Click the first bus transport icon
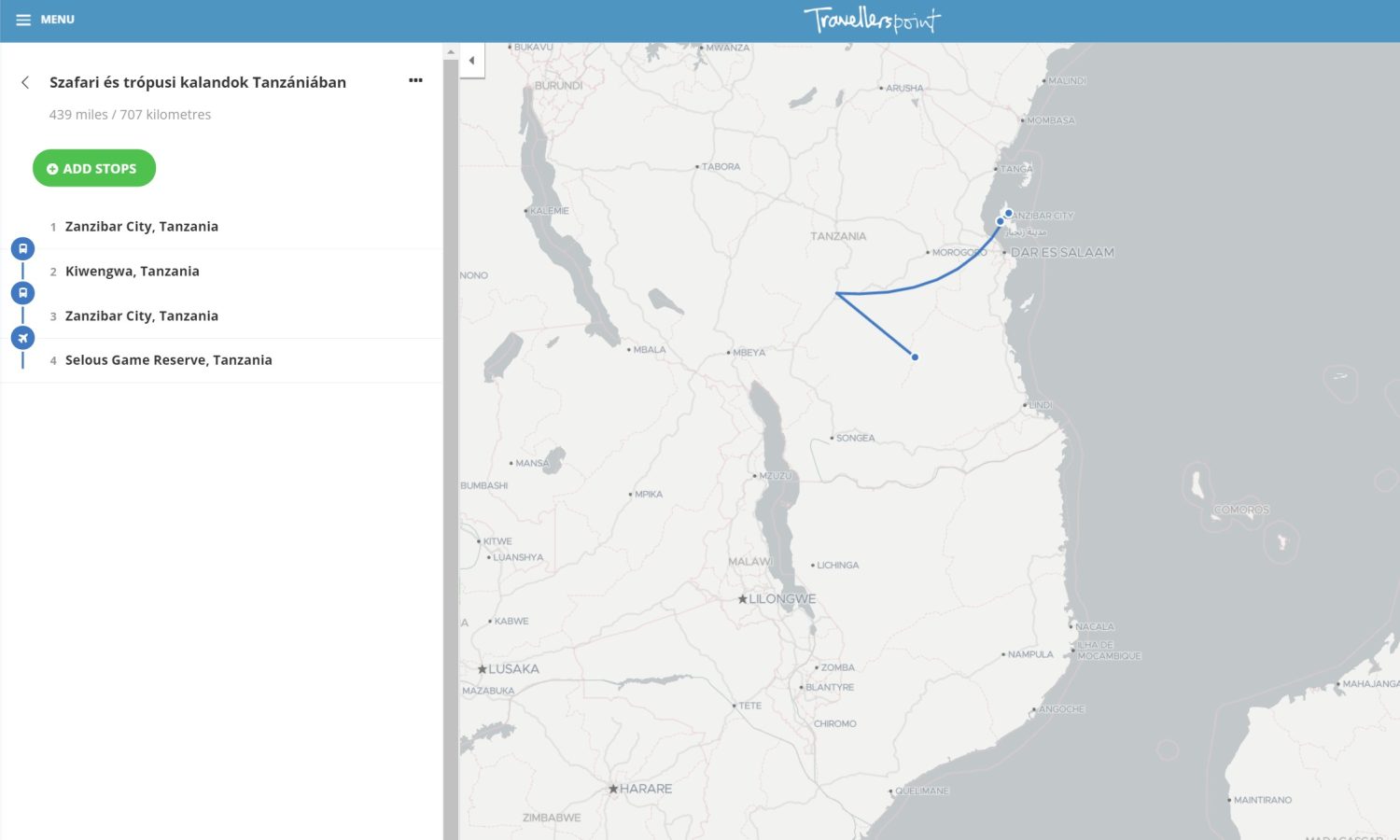Screen dimensions: 1400x840 [x=22, y=249]
